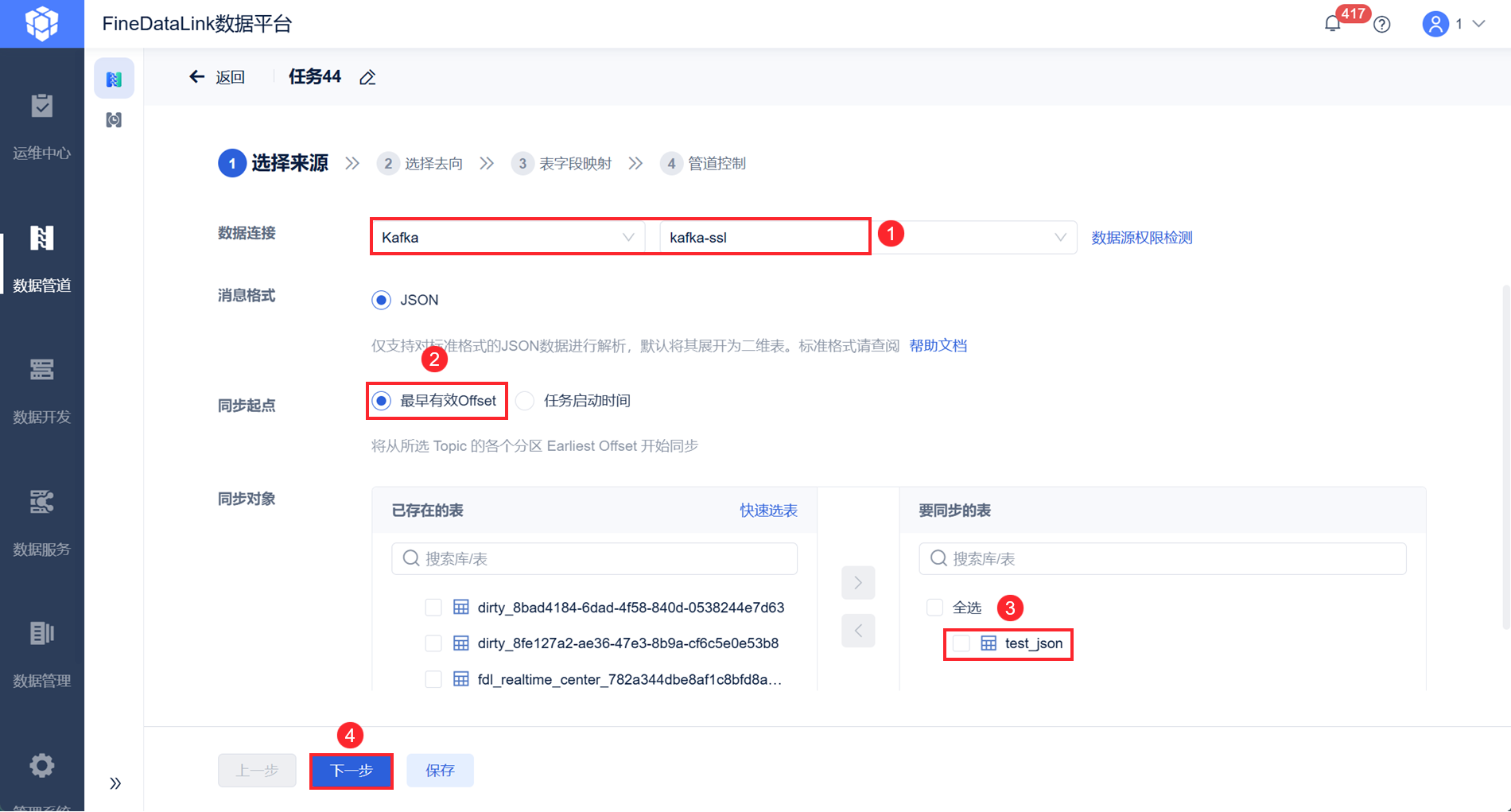Search in the 要同步的表 search box
The height and width of the screenshot is (812, 1511).
click(1163, 558)
